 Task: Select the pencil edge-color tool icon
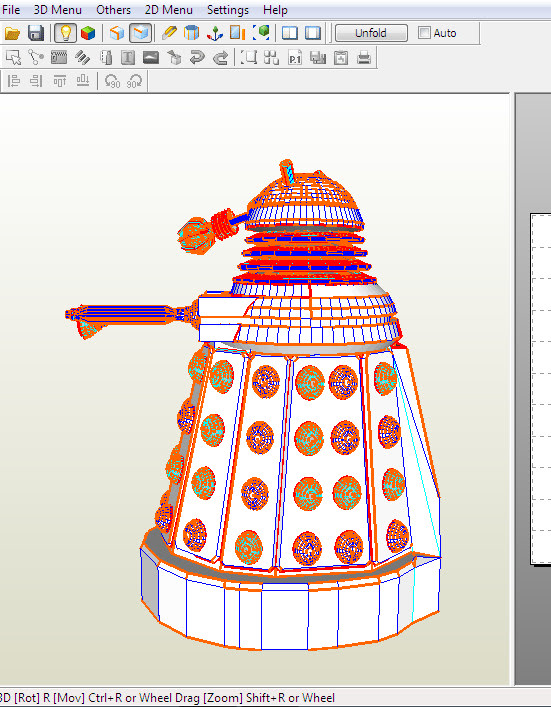pos(169,33)
